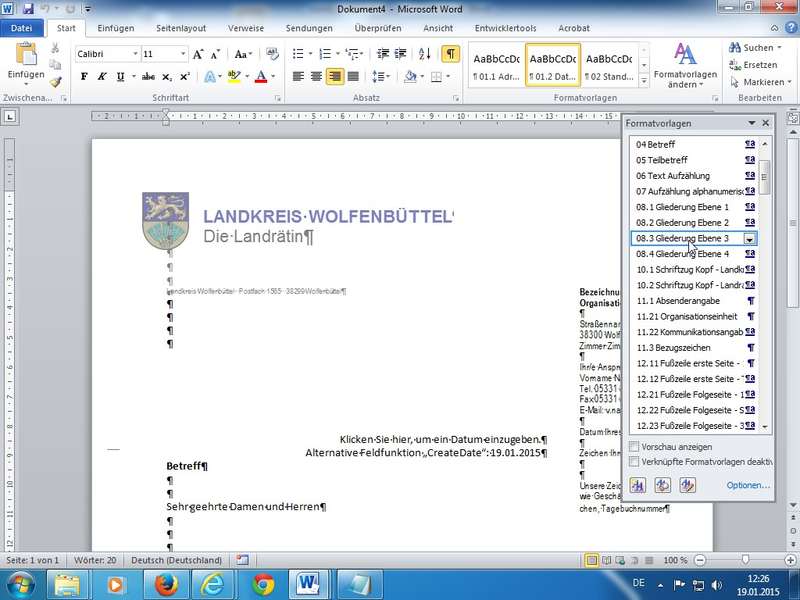
Task: Switch to Verweise tab
Action: coord(246,28)
